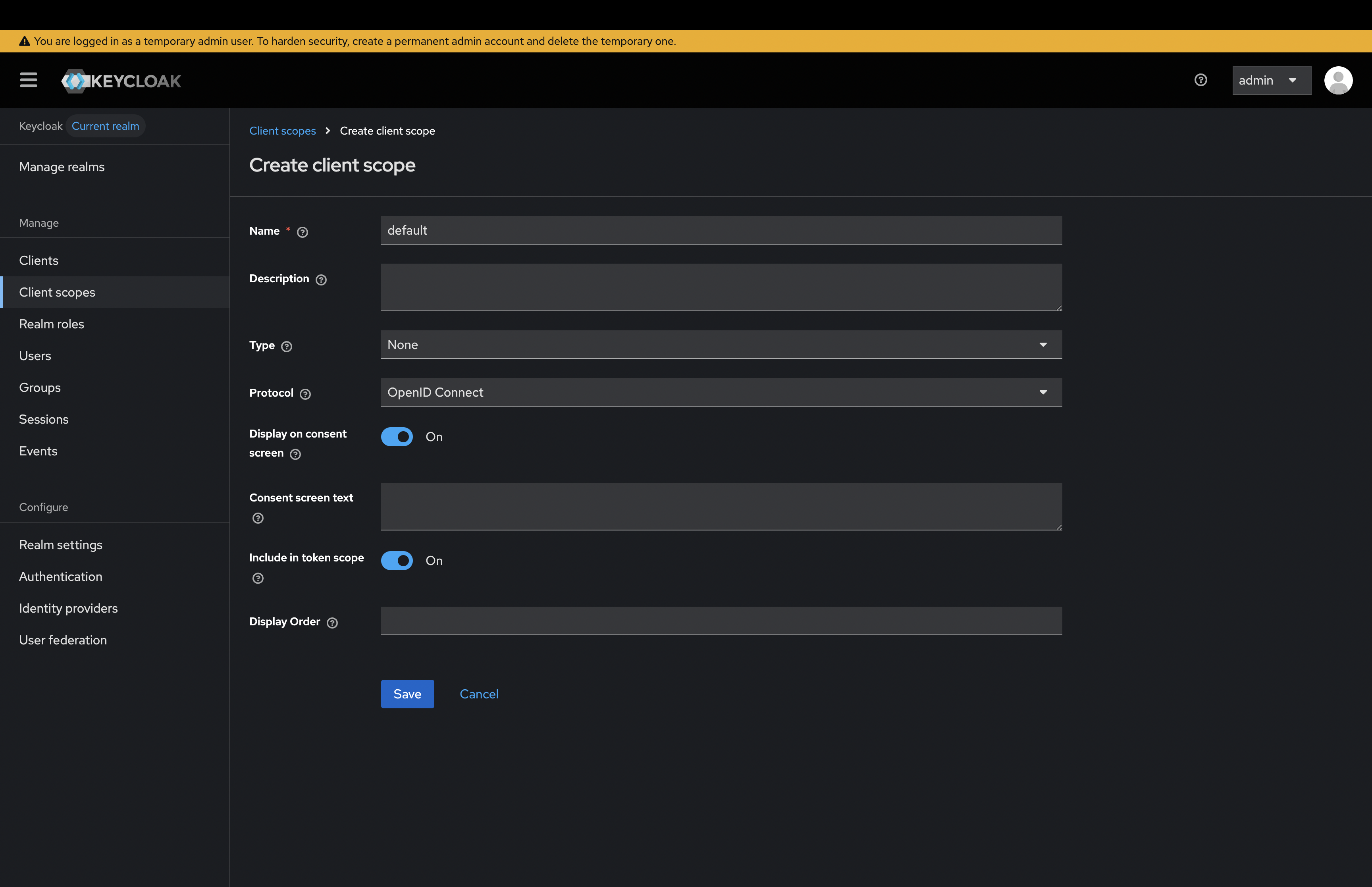
Task: Show help for the Type field
Action: coord(287,347)
